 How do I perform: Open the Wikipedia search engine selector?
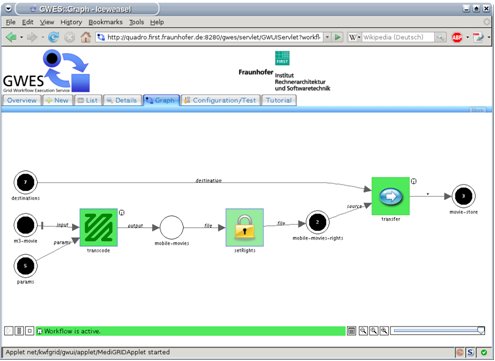(354, 37)
